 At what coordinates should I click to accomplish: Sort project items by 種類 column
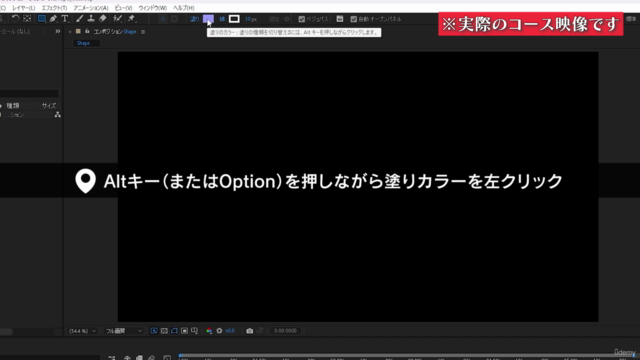13,106
